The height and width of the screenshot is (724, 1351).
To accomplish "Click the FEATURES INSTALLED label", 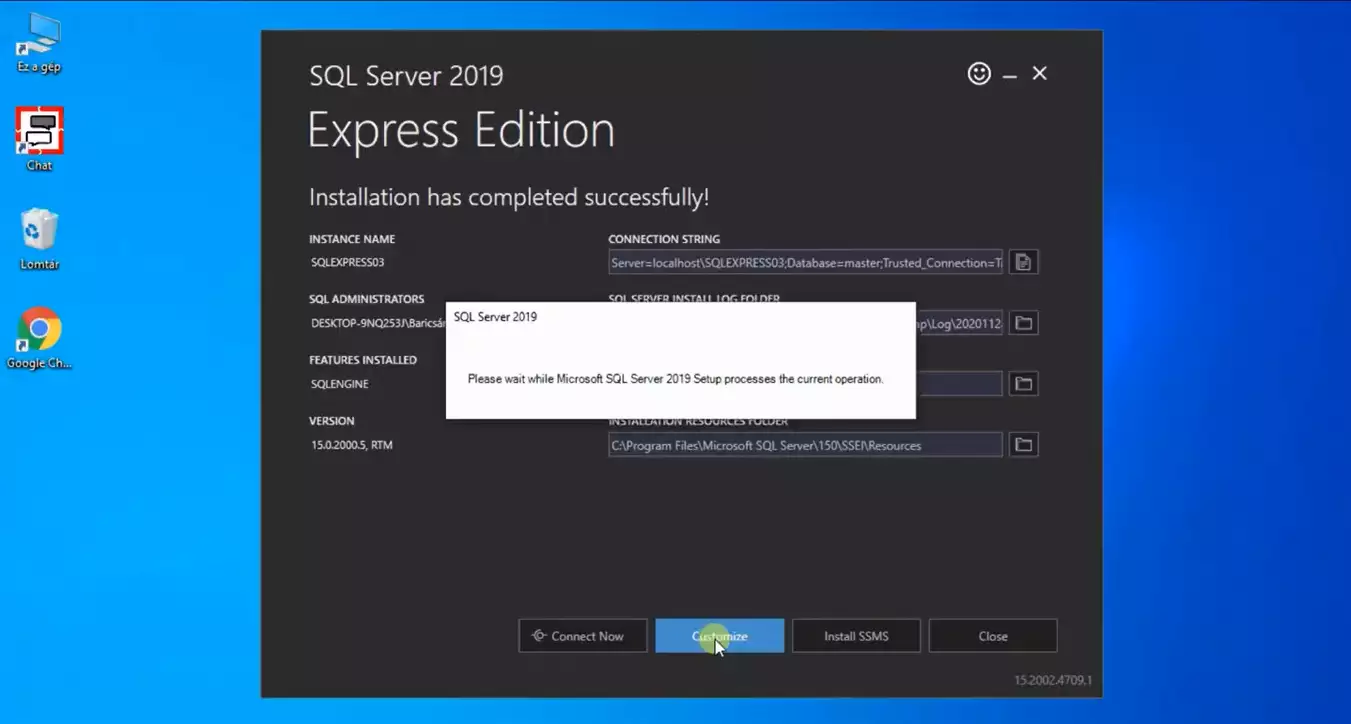I will [363, 360].
